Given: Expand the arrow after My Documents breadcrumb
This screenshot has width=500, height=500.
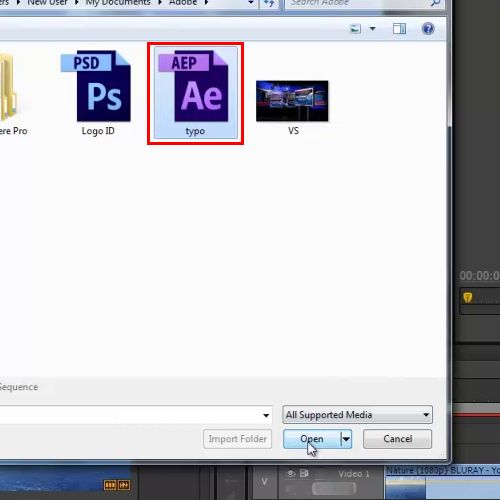Looking at the screenshot, I should [160, 3].
